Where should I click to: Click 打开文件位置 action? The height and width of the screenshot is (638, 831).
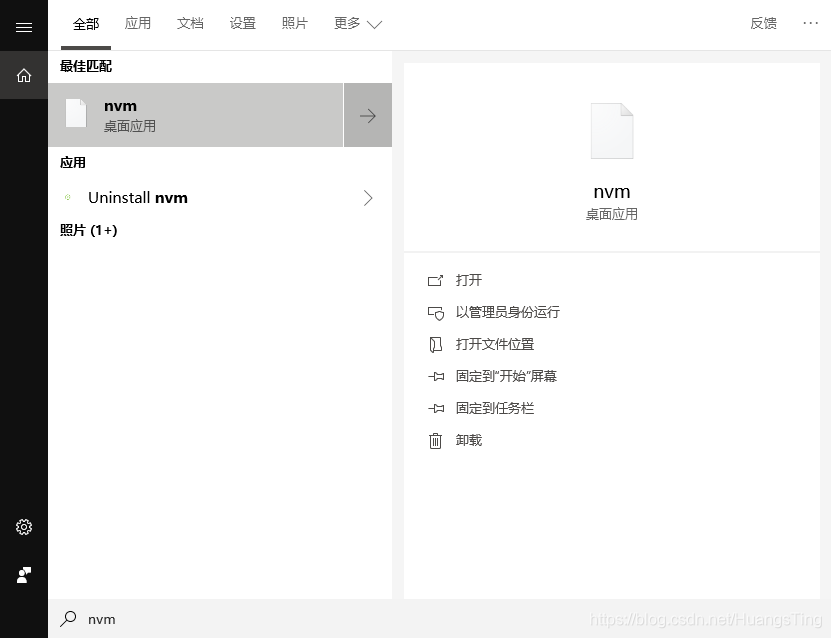point(494,344)
